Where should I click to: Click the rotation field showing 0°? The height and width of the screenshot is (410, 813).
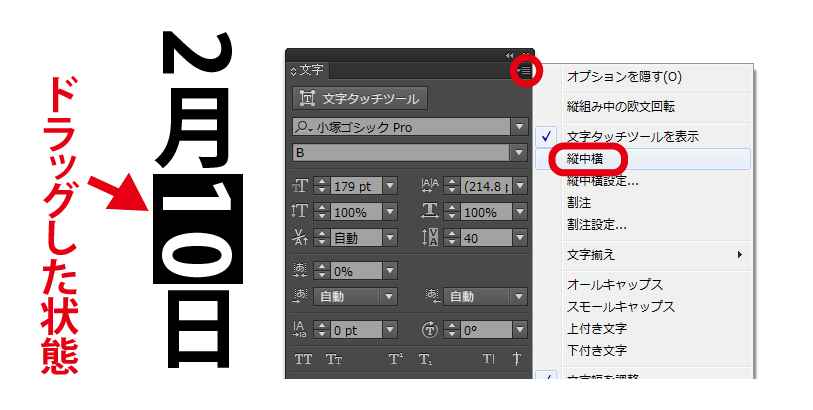(x=486, y=329)
